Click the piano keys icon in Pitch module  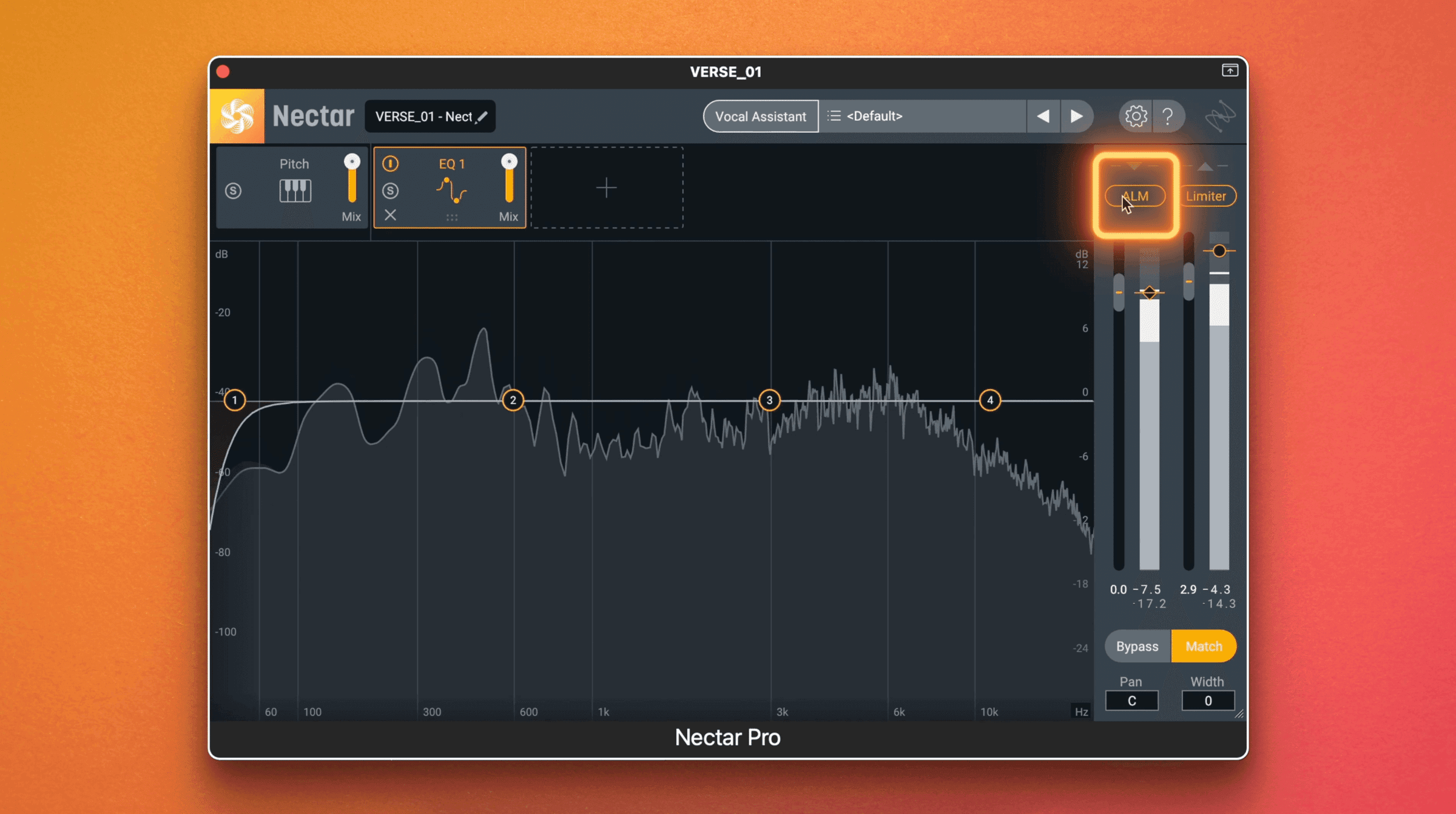(295, 190)
